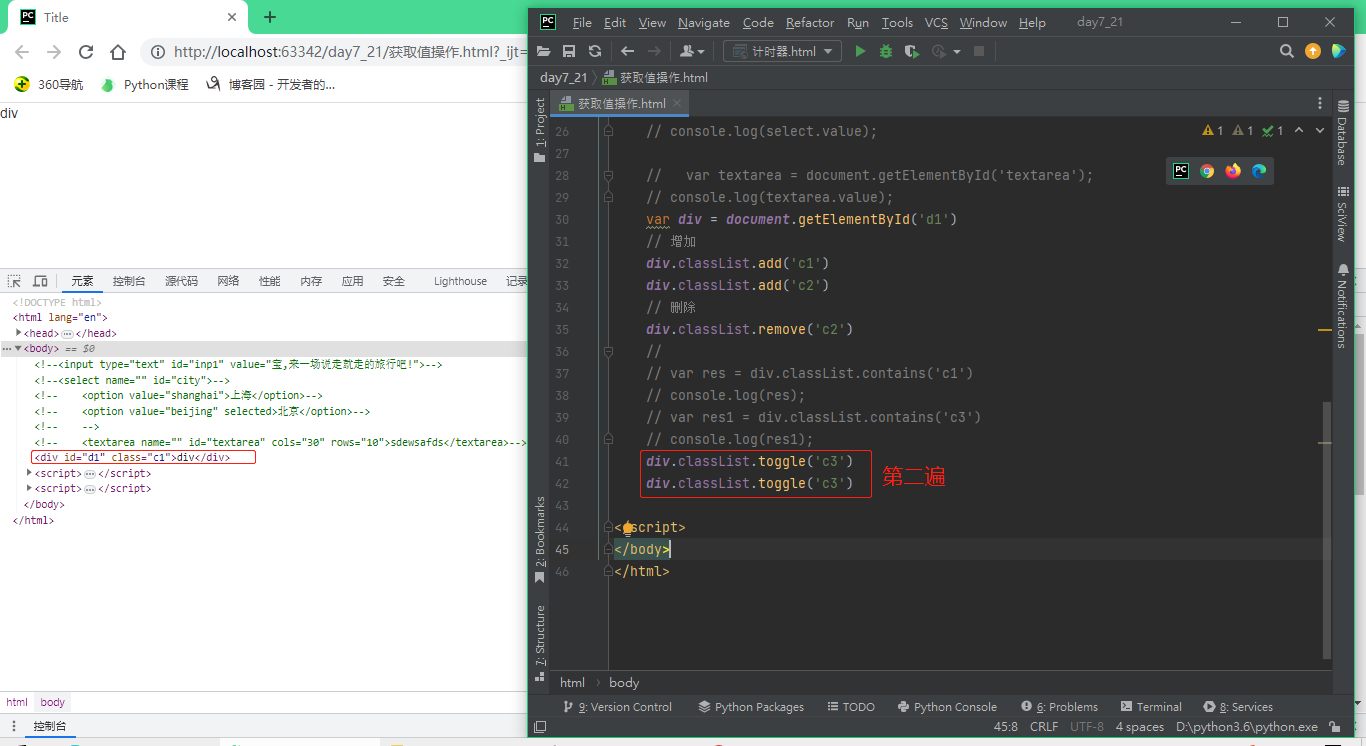Screen dimensions: 1366x746
Task: Expand the head node in DevTools
Action: [x=19, y=333]
